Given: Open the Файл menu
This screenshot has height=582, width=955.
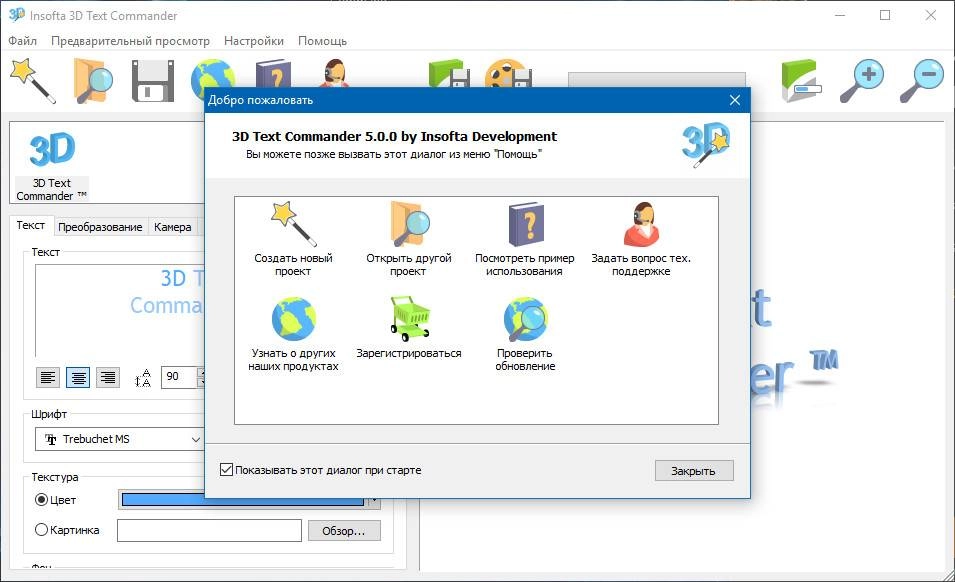Looking at the screenshot, I should (x=23, y=41).
